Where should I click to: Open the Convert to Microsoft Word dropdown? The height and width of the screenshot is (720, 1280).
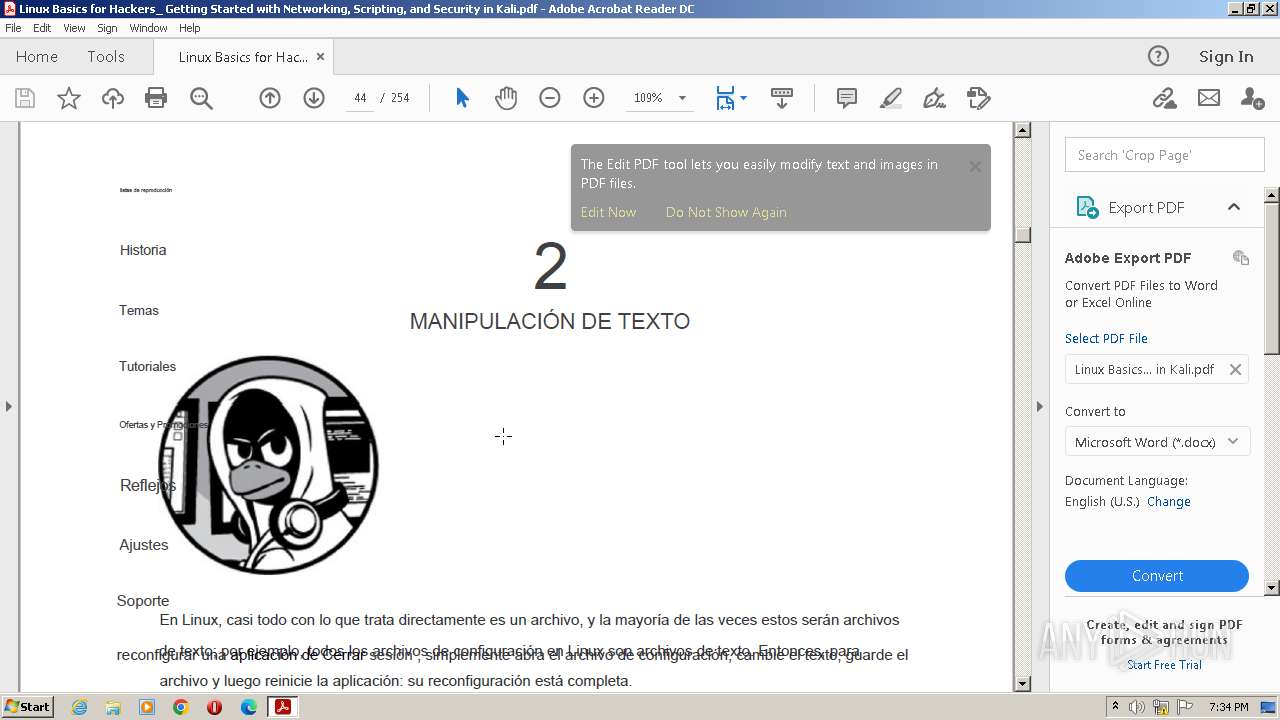coord(1157,441)
